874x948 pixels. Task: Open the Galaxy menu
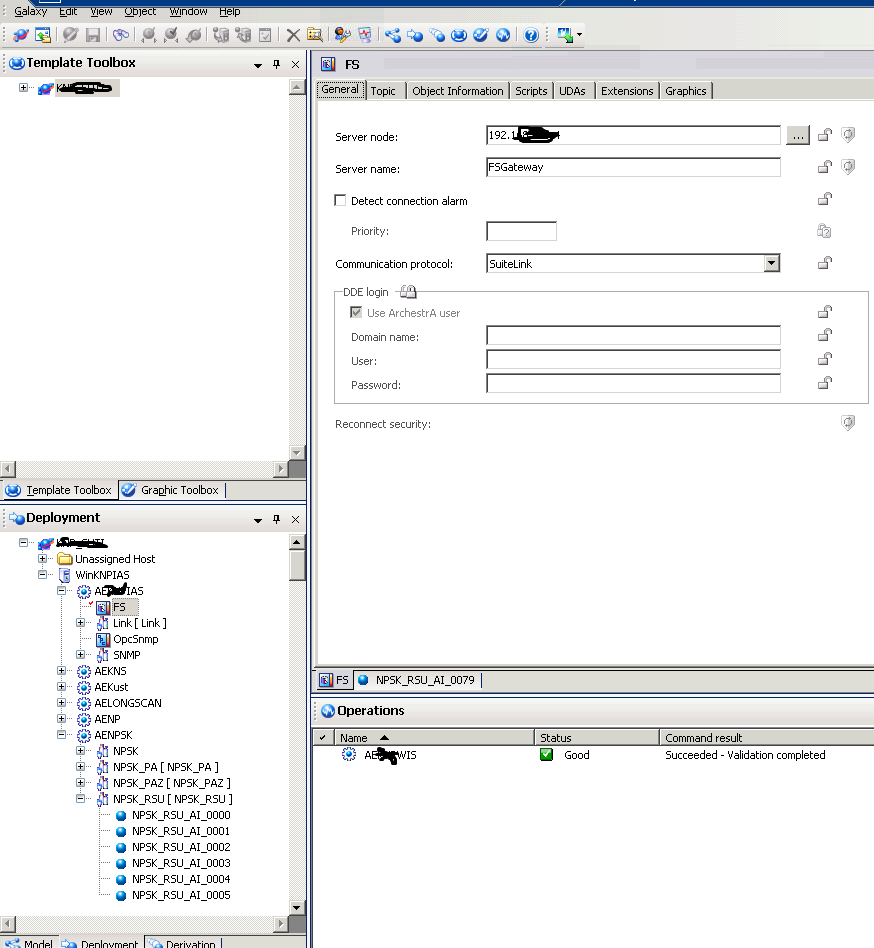[x=30, y=11]
